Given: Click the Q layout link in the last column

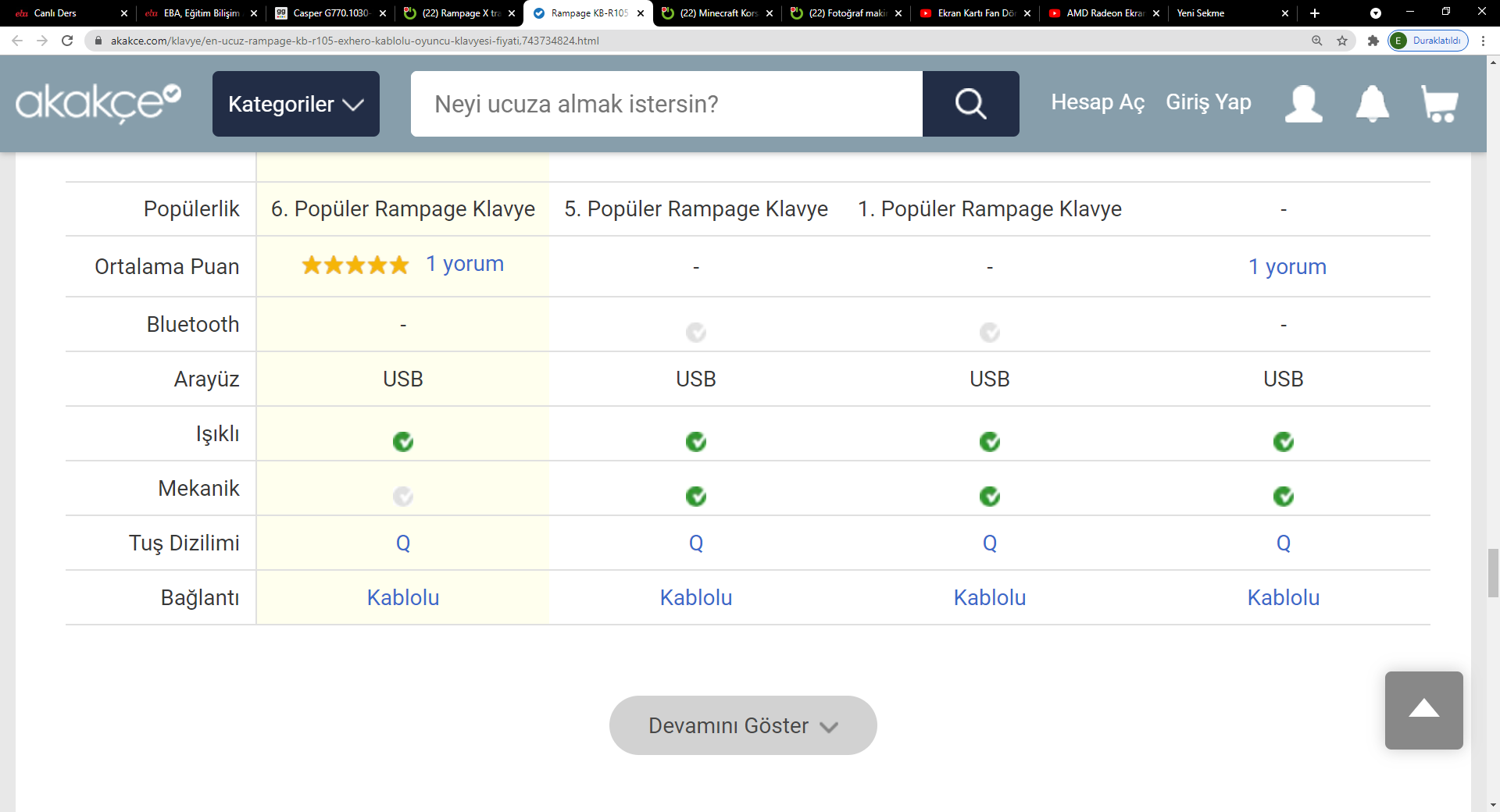Looking at the screenshot, I should click(x=1284, y=543).
